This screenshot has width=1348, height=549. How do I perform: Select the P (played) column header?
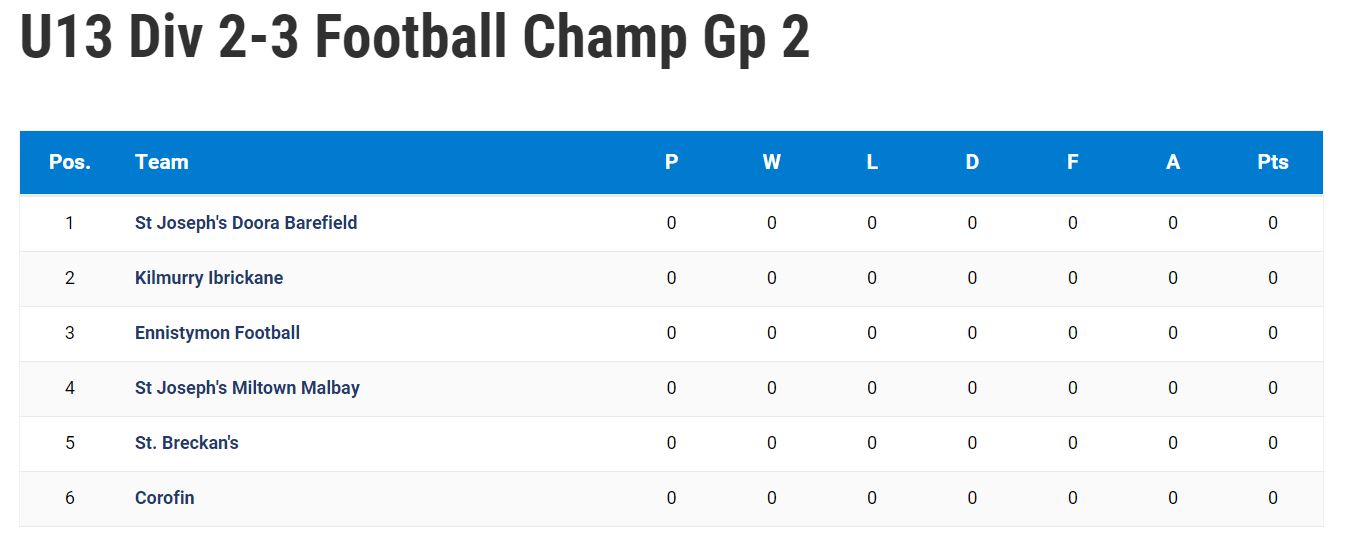(671, 162)
